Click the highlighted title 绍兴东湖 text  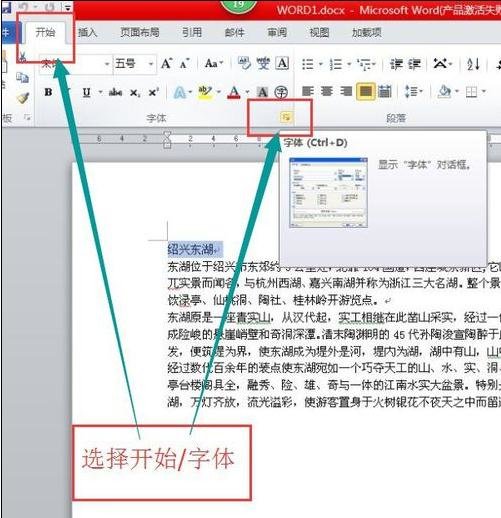click(x=191, y=249)
